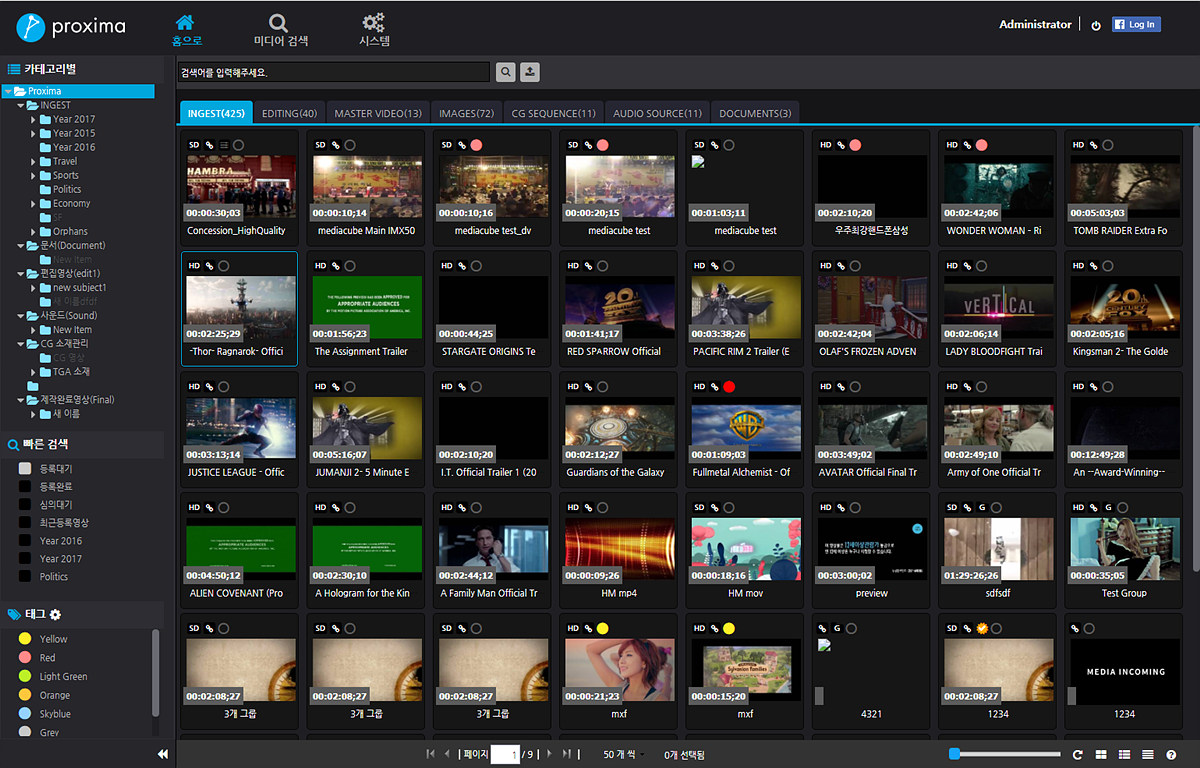Click the Proxima logo

tap(71, 26)
